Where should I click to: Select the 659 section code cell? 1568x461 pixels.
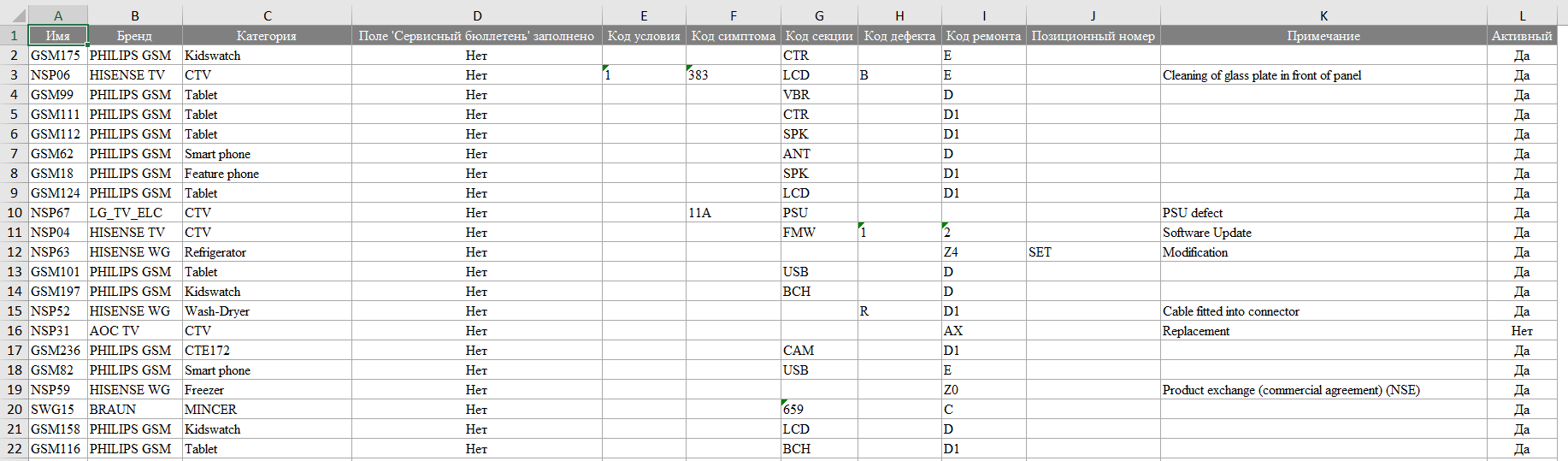pyautogui.click(x=819, y=409)
